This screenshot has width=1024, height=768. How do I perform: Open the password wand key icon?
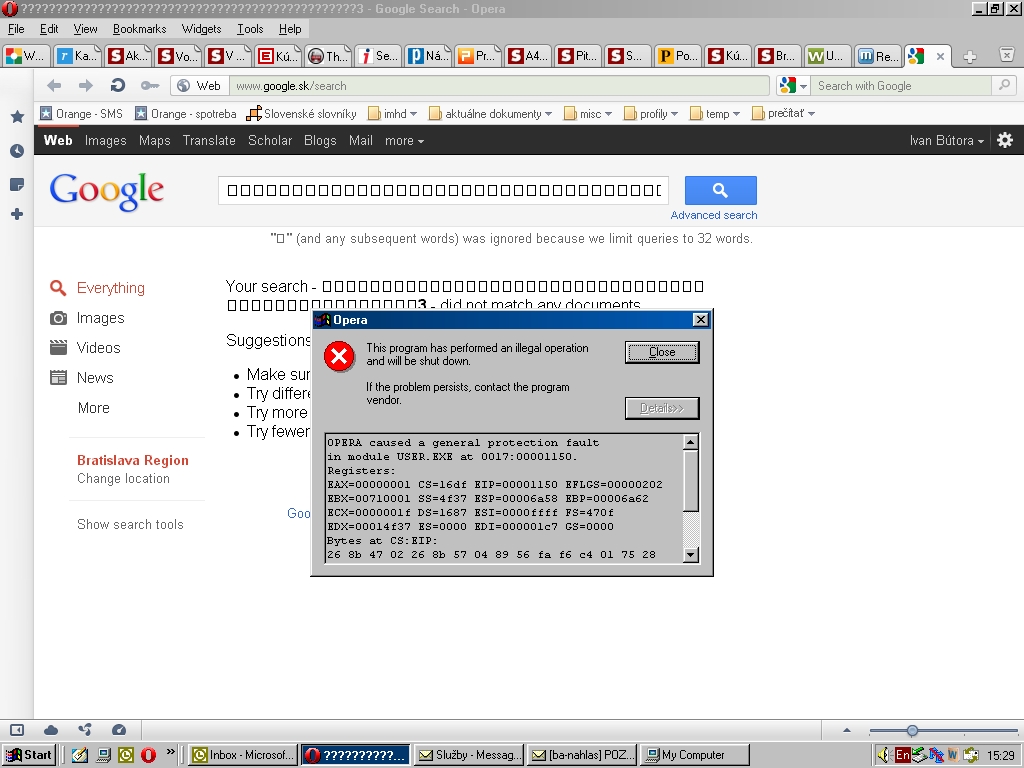pos(150,86)
